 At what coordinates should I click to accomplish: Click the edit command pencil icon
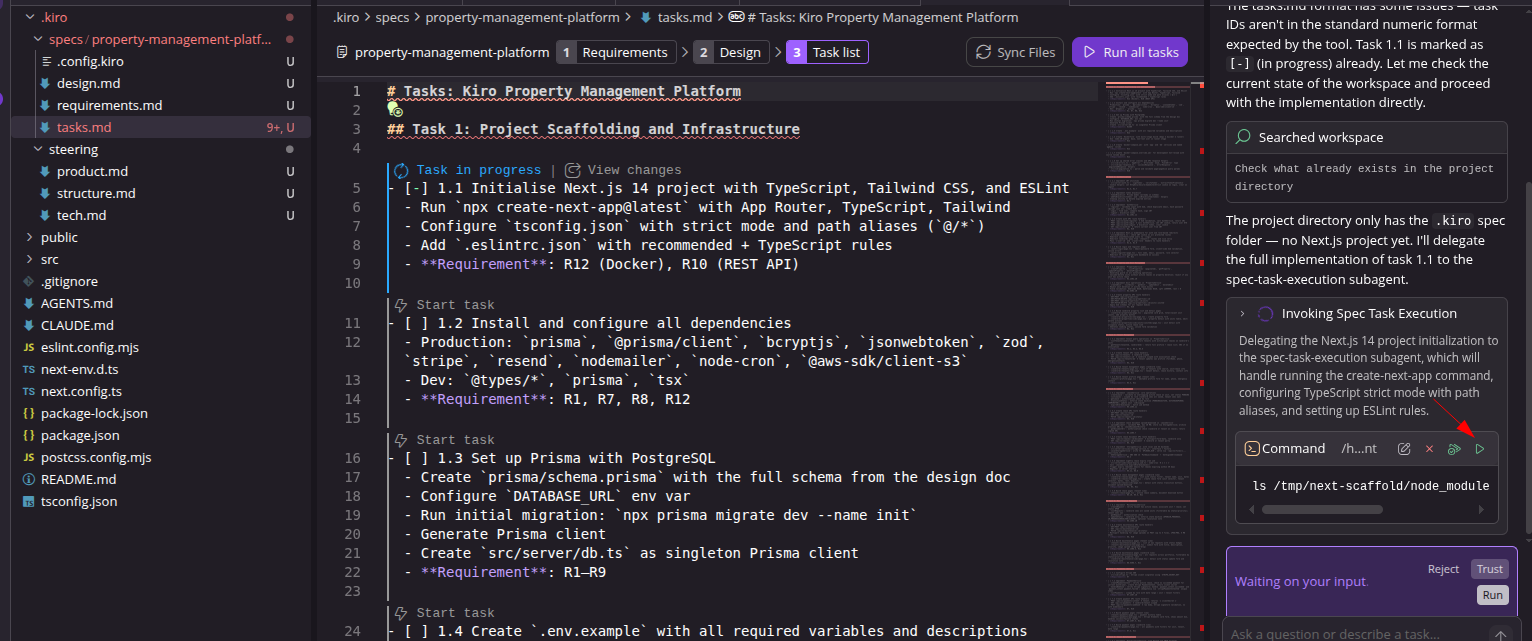[x=1404, y=449]
